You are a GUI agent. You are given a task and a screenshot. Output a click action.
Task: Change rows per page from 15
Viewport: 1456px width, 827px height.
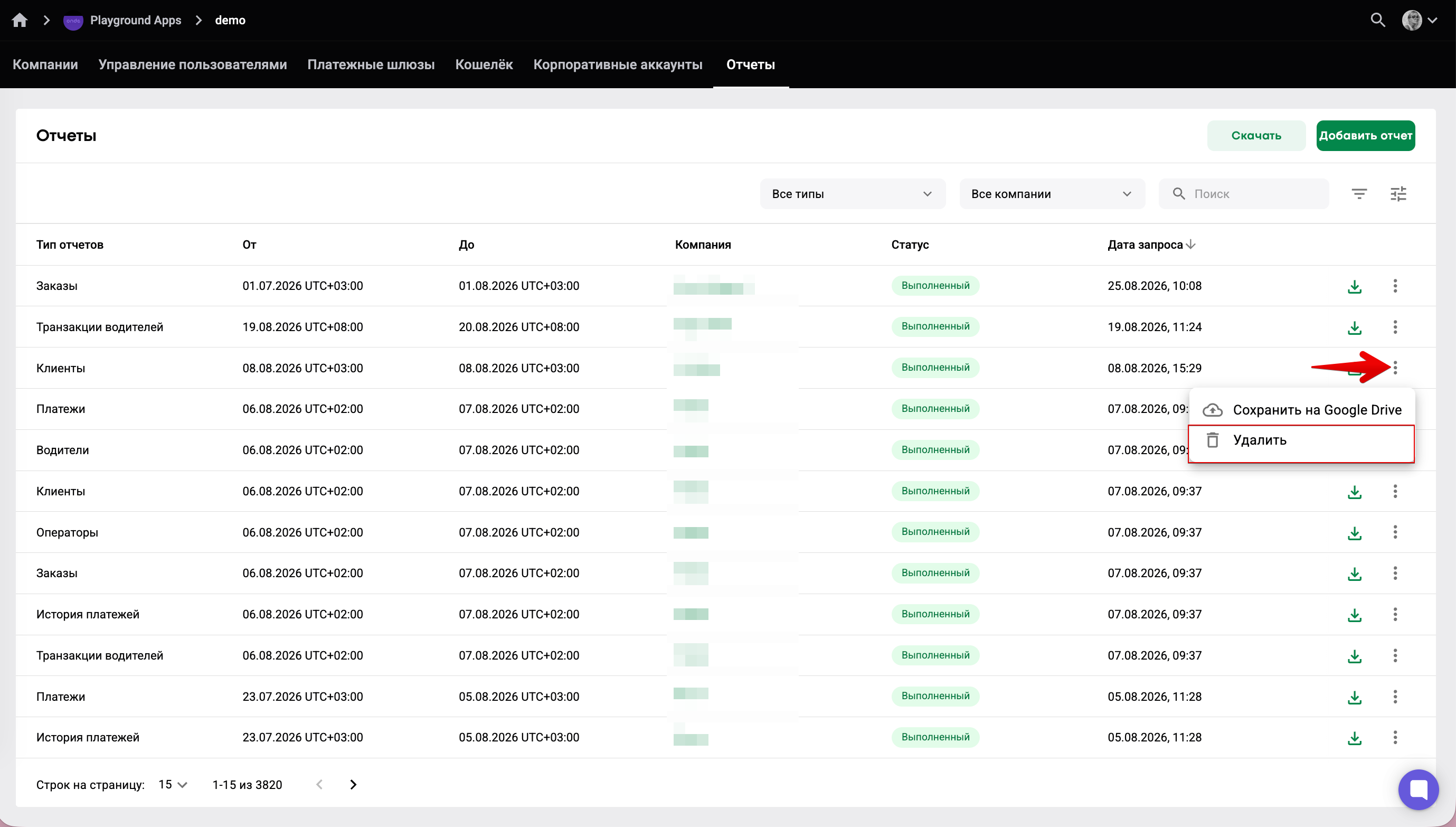[173, 784]
